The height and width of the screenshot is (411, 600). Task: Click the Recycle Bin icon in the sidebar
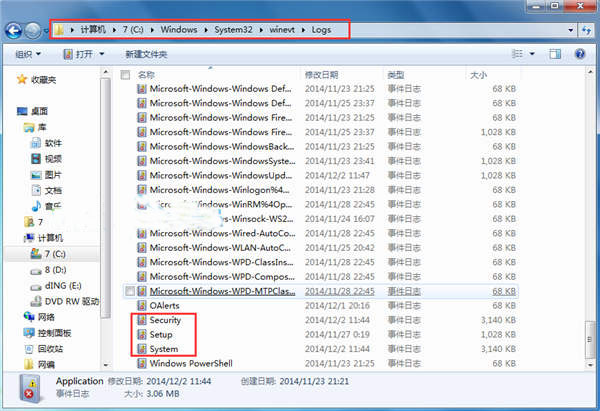(x=29, y=349)
